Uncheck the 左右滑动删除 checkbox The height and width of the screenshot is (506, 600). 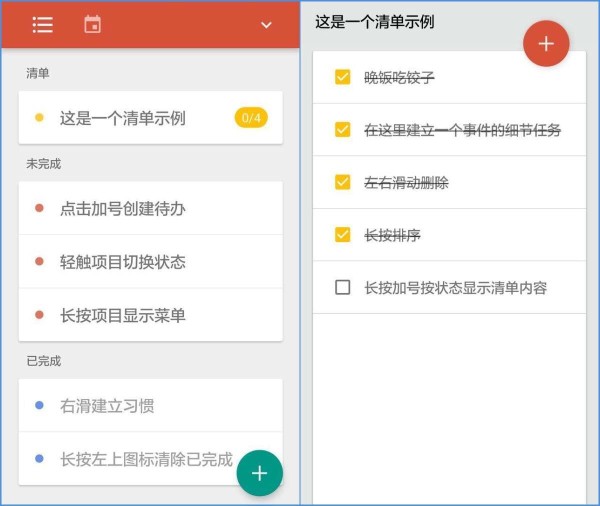(x=342, y=182)
